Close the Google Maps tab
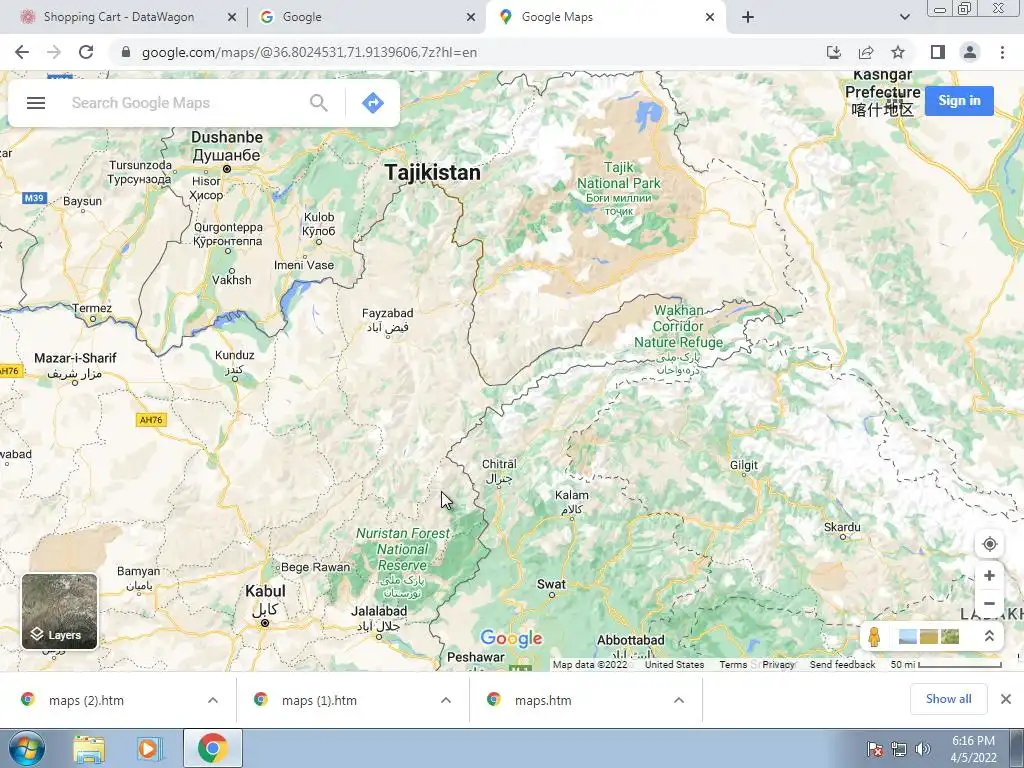1024x768 pixels. point(710,18)
